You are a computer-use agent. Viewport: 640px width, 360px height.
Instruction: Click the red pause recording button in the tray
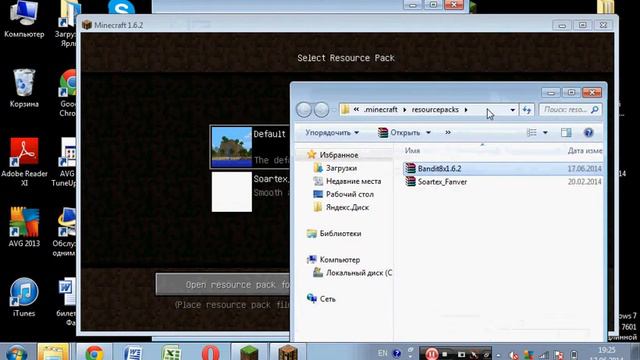point(431,354)
